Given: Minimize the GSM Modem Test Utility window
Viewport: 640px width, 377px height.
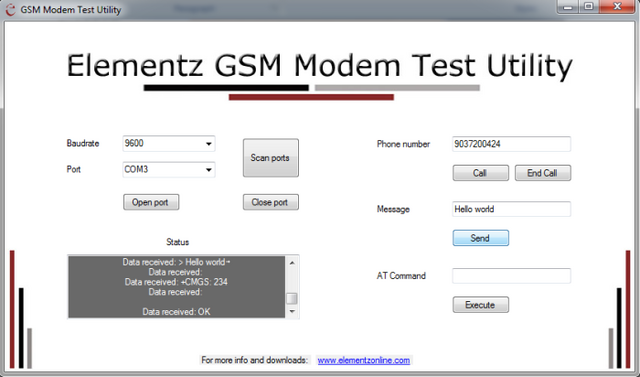Looking at the screenshot, I should tap(568, 7).
